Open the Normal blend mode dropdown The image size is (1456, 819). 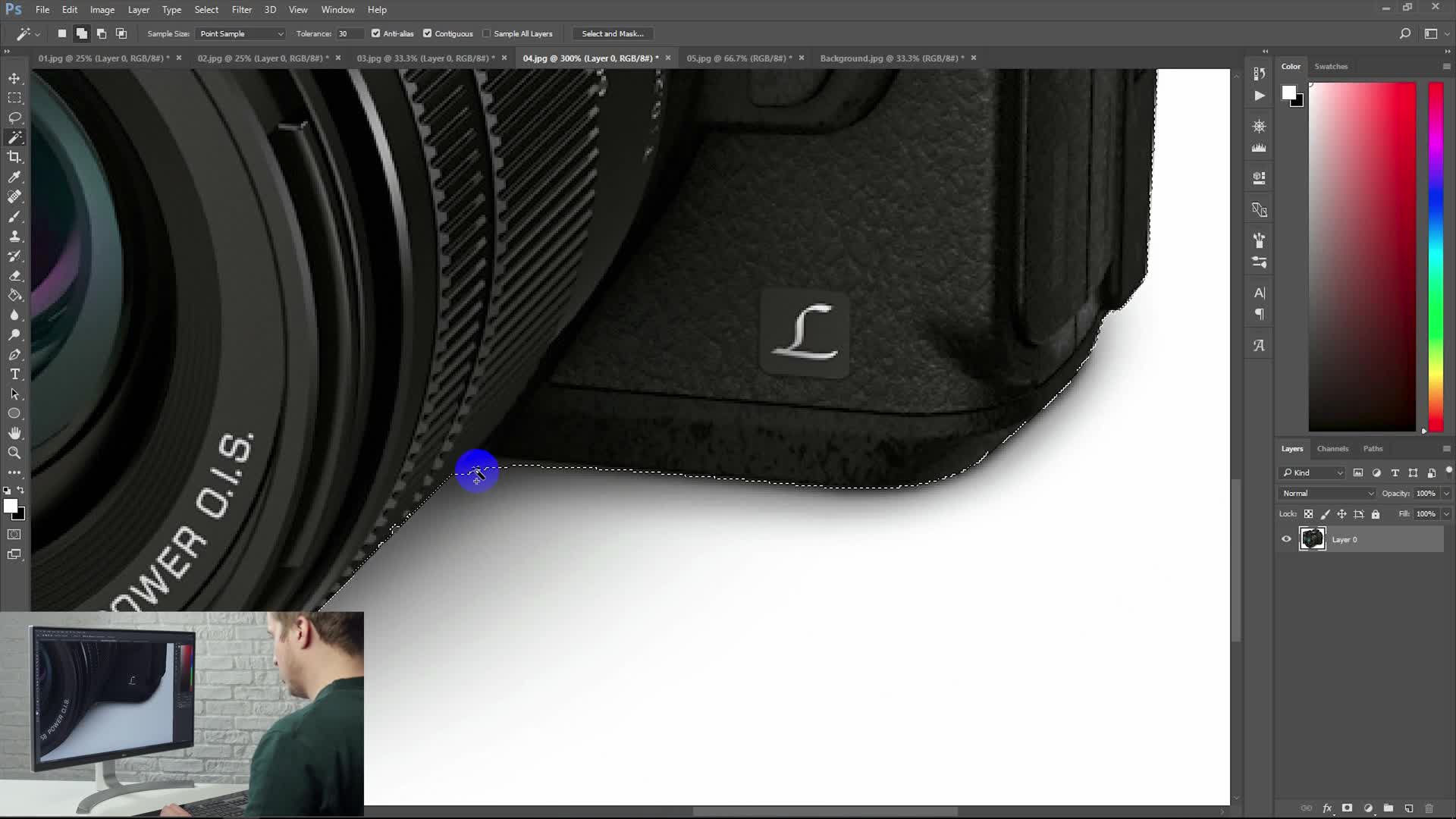(1327, 493)
